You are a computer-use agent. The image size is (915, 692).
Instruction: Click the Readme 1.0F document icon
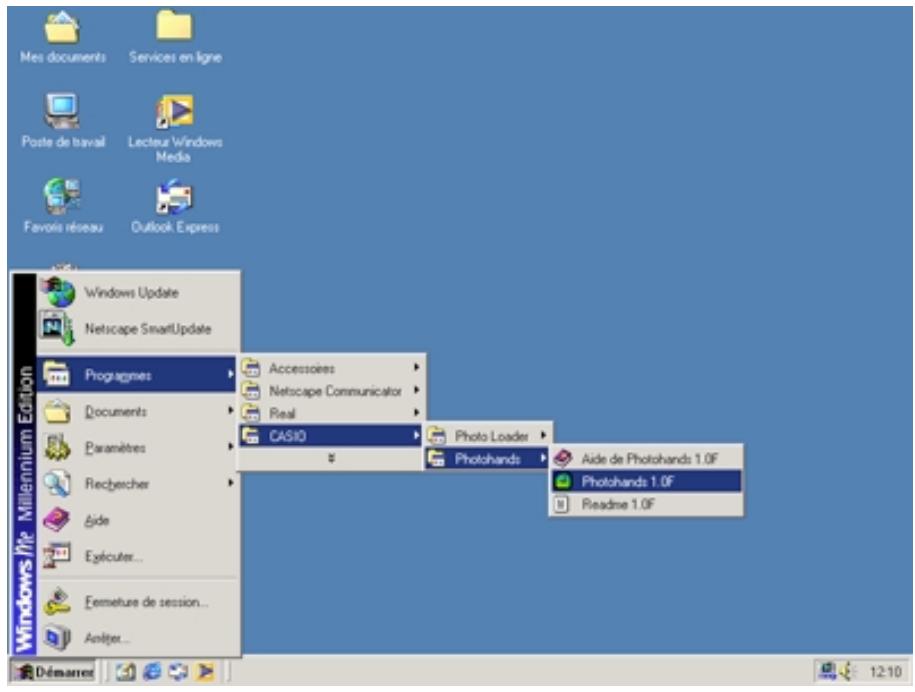pos(561,504)
